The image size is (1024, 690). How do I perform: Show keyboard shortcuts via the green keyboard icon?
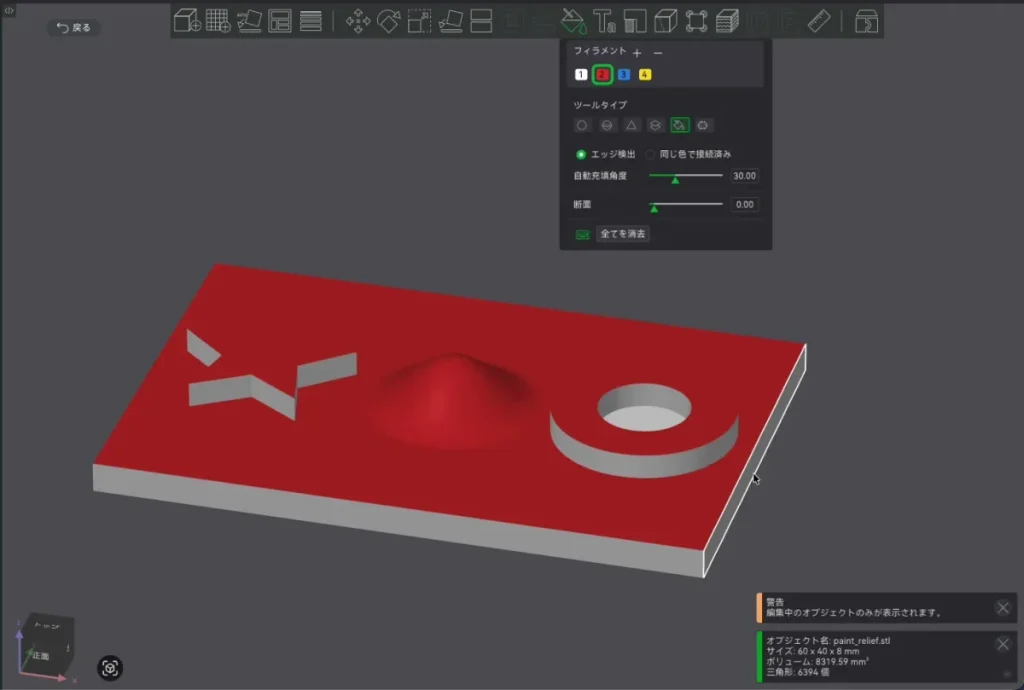click(583, 234)
